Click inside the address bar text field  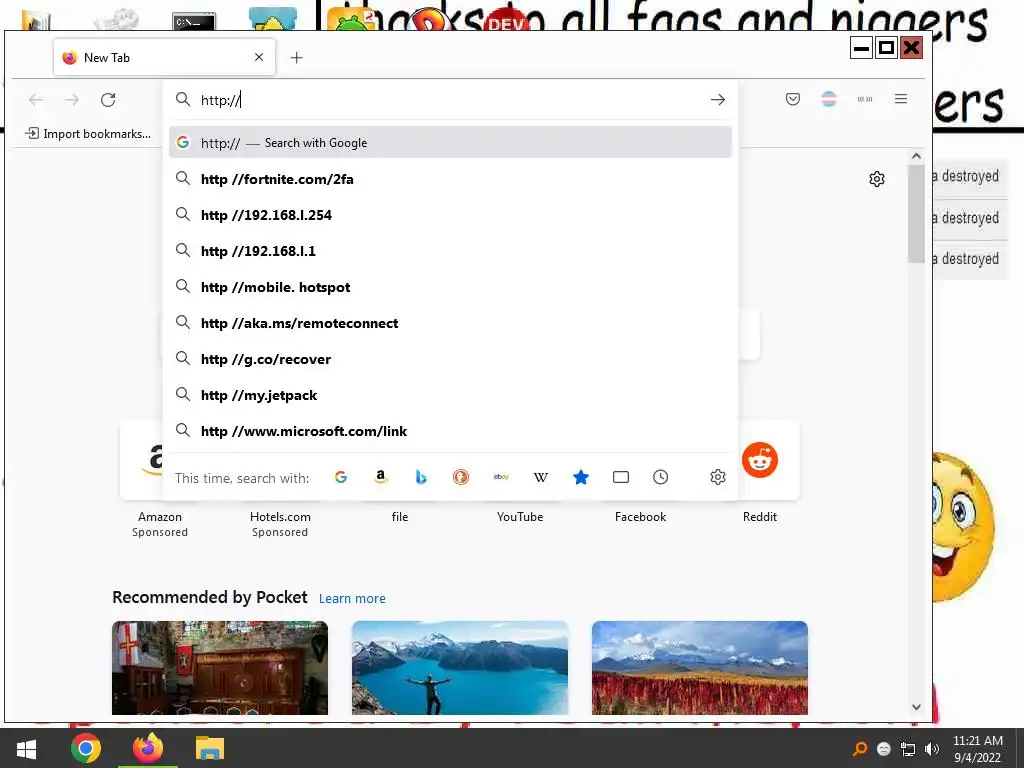pos(451,100)
